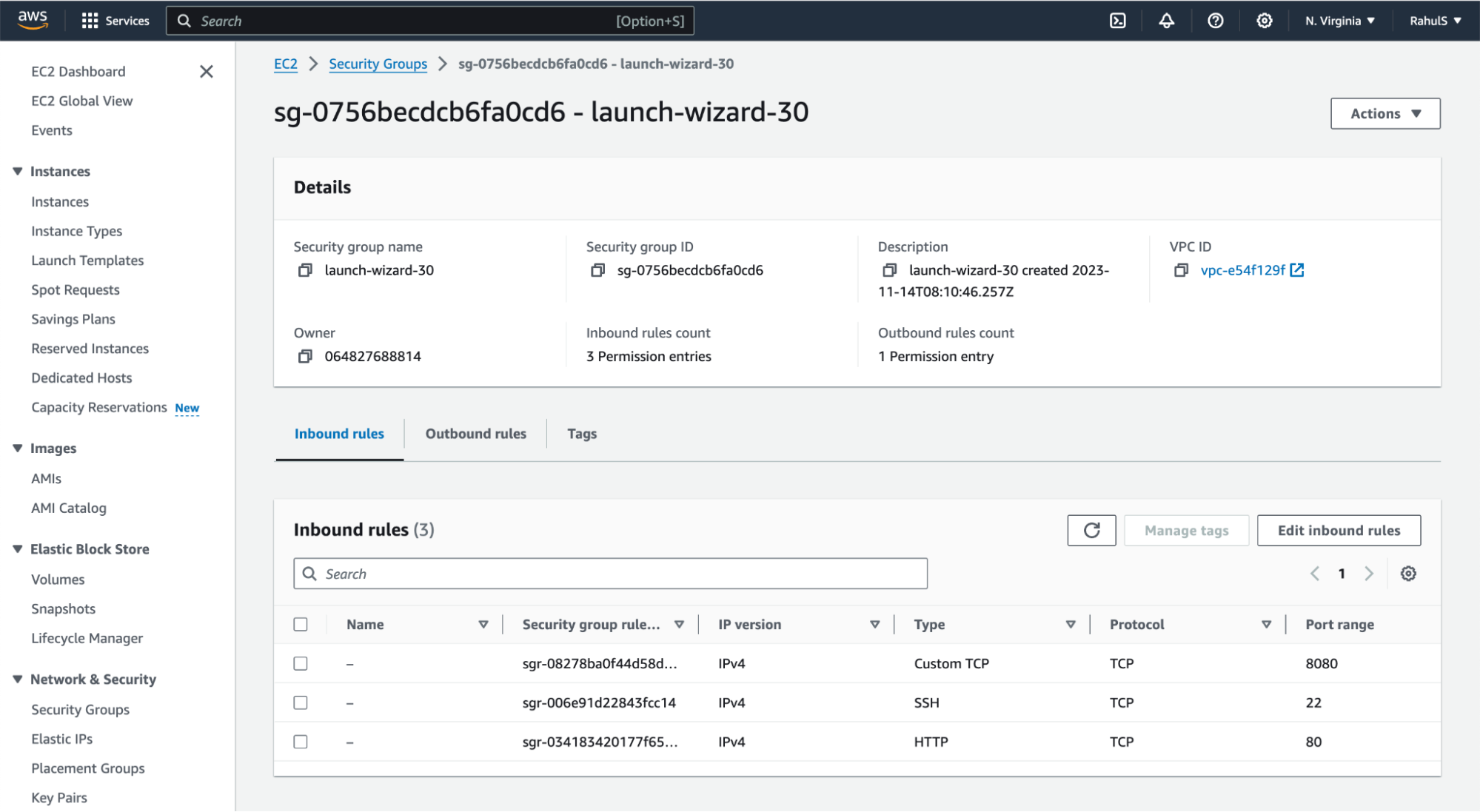The height and width of the screenshot is (812, 1480).
Task: Open the Actions dropdown
Action: (x=1384, y=113)
